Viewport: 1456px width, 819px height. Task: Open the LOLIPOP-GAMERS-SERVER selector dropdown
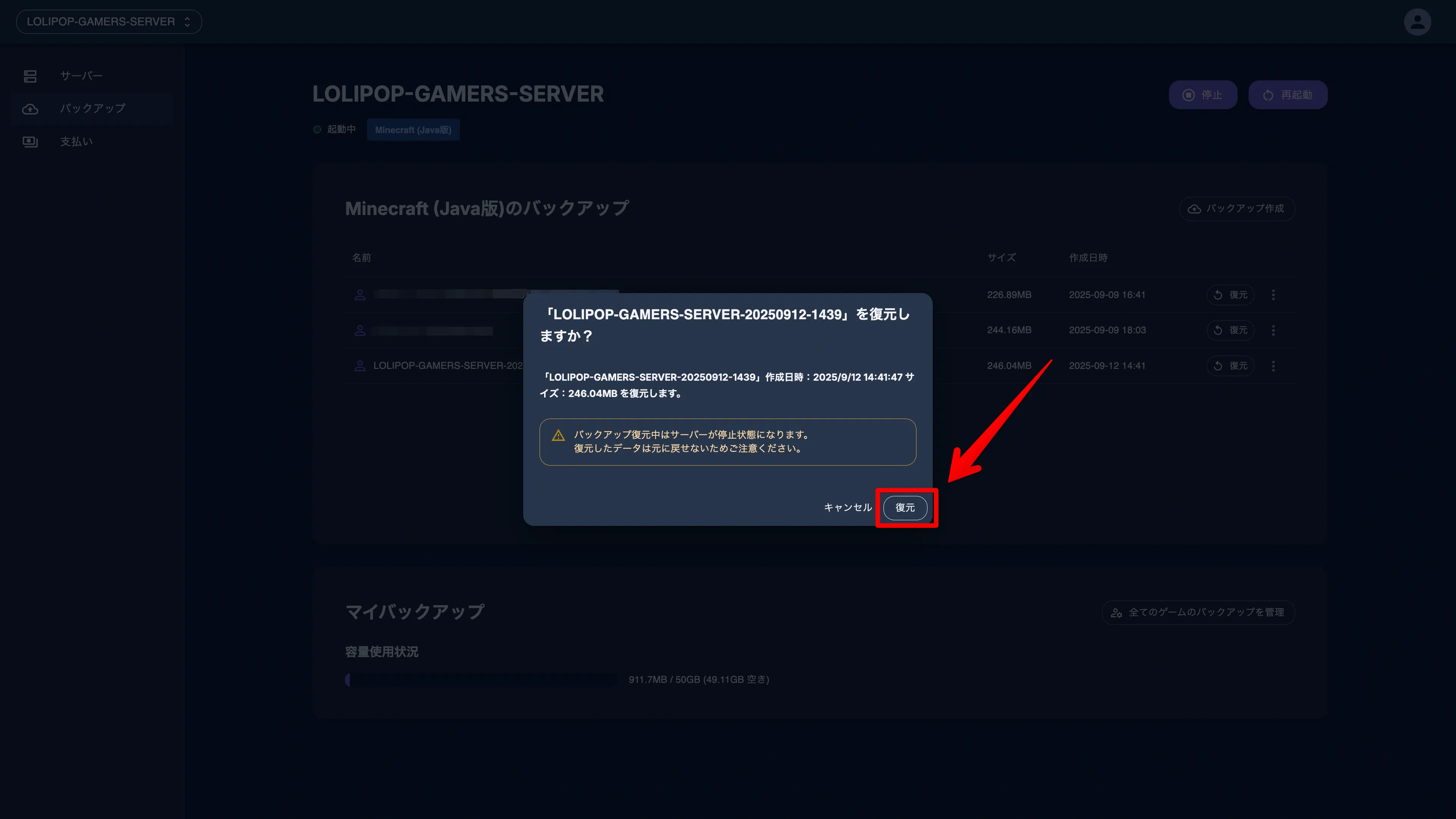(108, 22)
